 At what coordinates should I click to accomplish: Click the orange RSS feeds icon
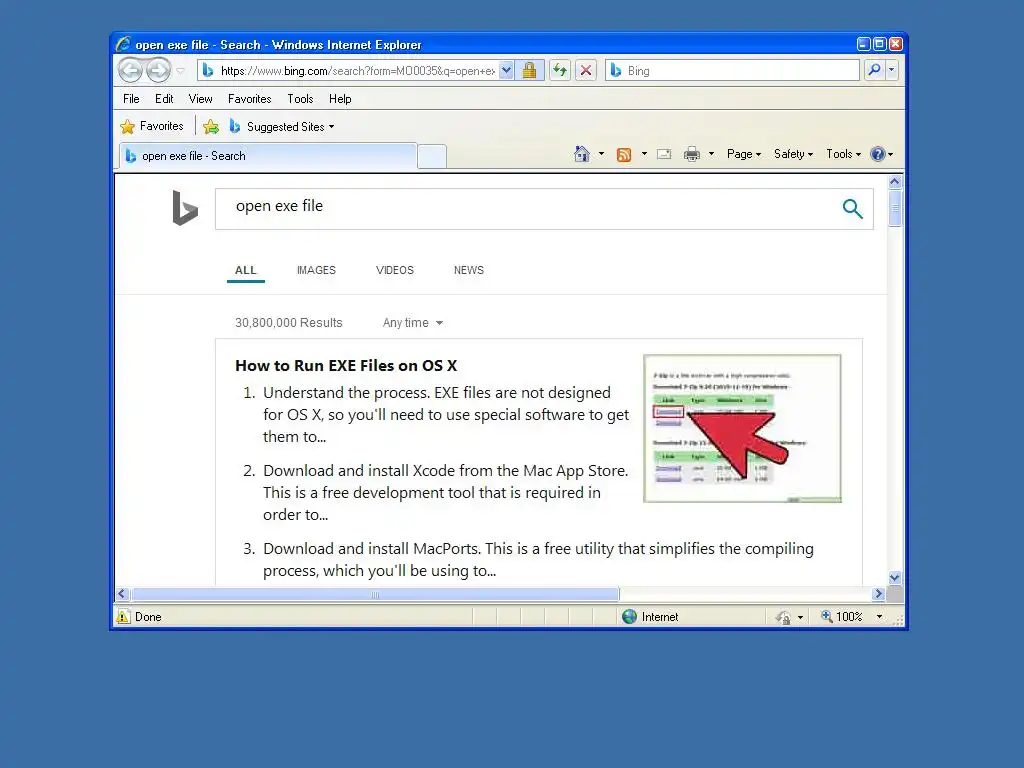624,155
